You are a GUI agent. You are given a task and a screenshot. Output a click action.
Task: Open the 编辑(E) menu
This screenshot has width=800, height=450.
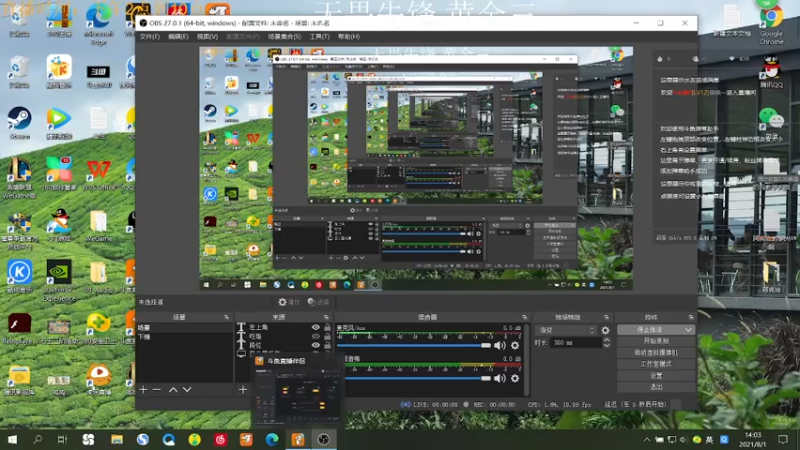[x=178, y=37]
